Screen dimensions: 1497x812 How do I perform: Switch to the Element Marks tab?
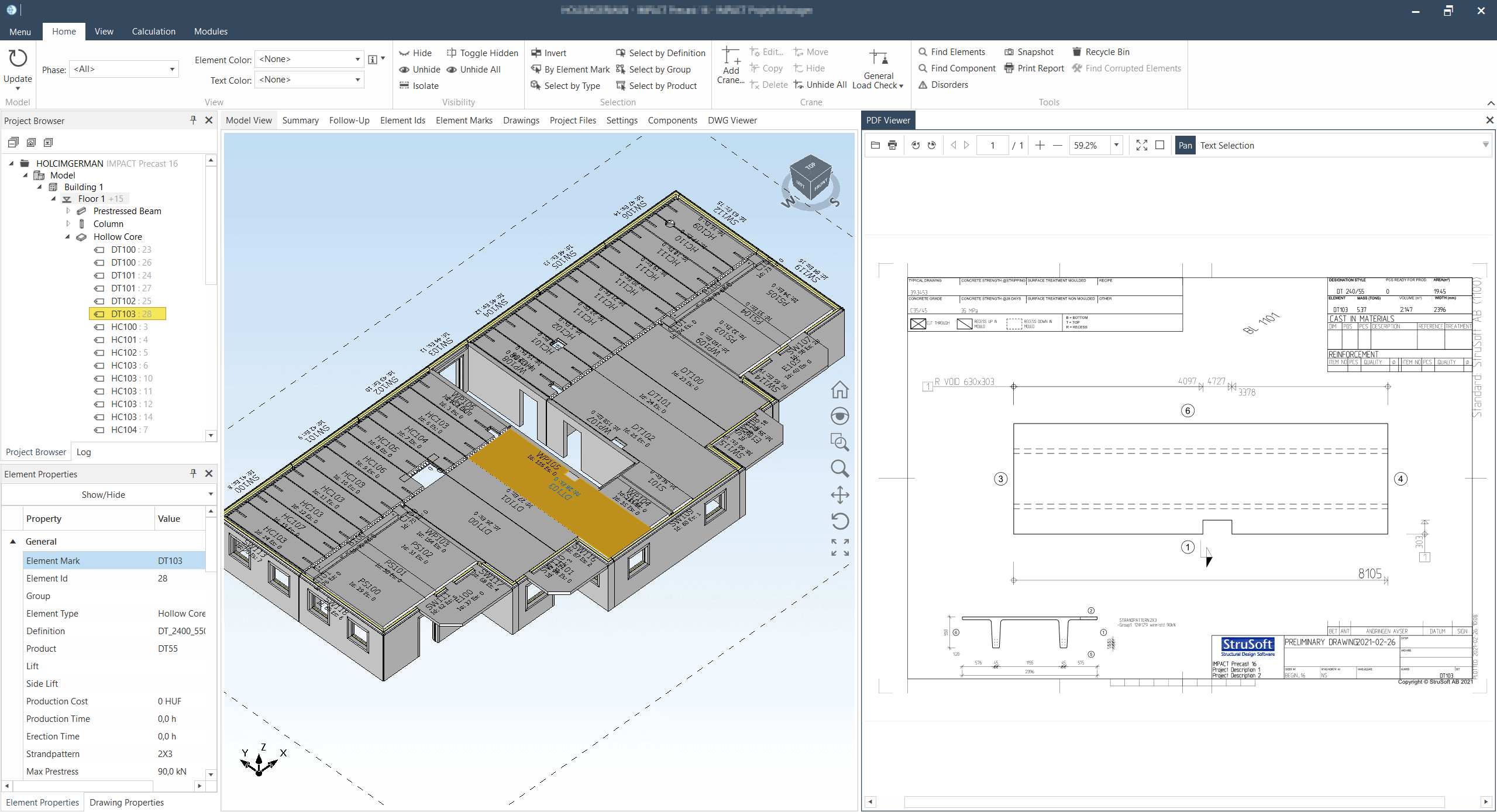464,121
